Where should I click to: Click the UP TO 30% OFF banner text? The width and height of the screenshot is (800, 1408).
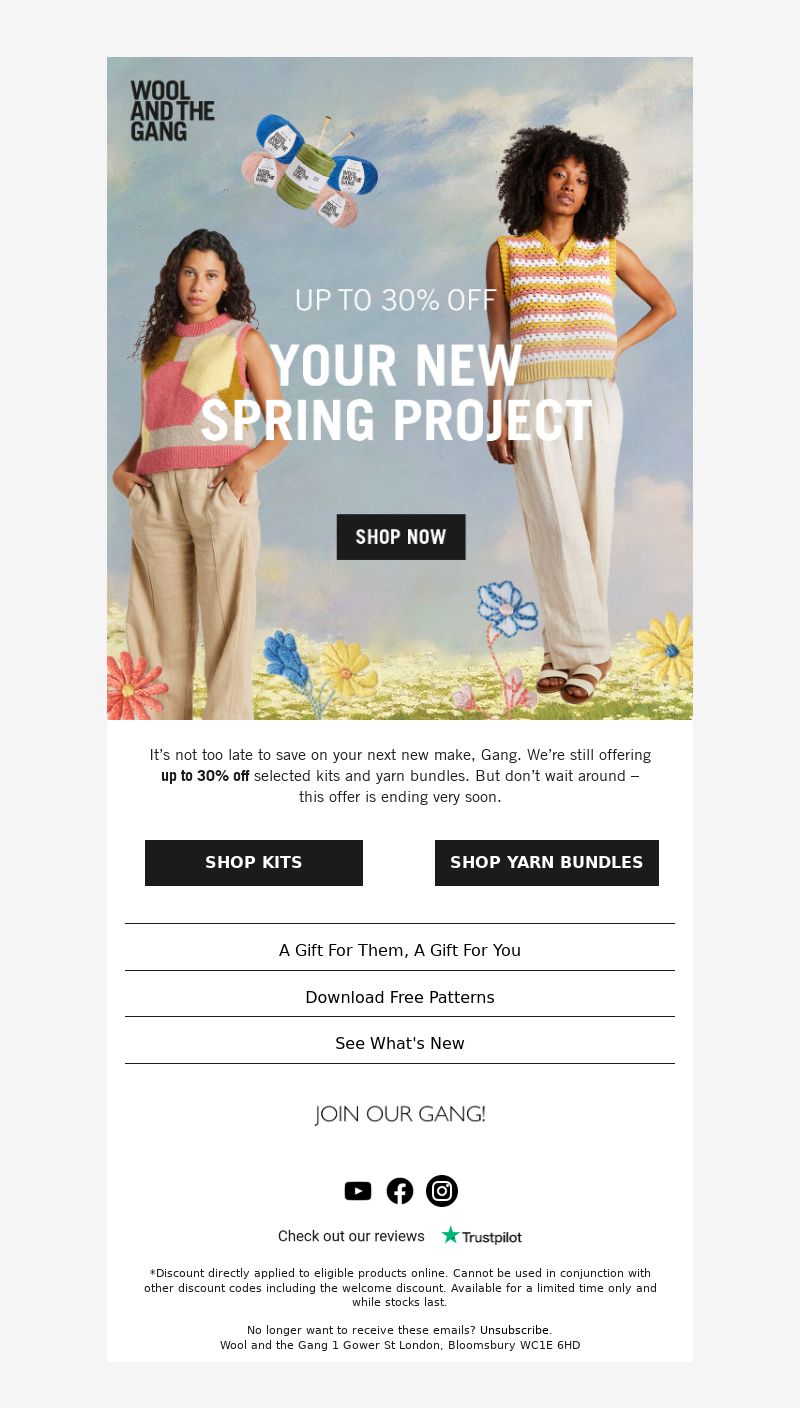click(396, 299)
